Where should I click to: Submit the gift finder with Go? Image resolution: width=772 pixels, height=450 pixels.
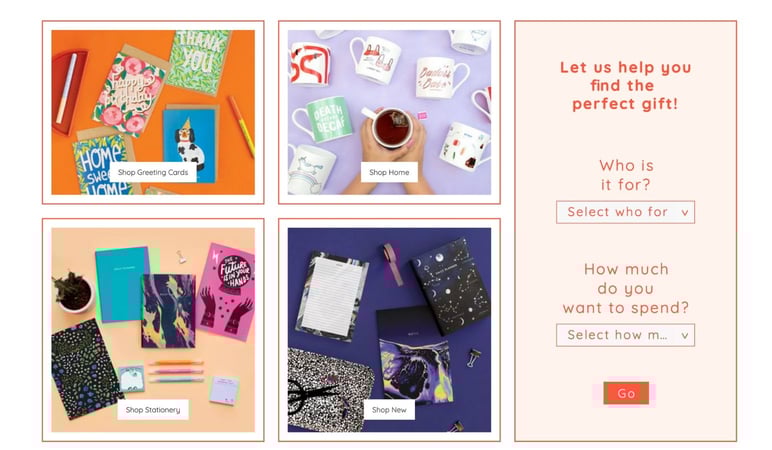(x=626, y=393)
